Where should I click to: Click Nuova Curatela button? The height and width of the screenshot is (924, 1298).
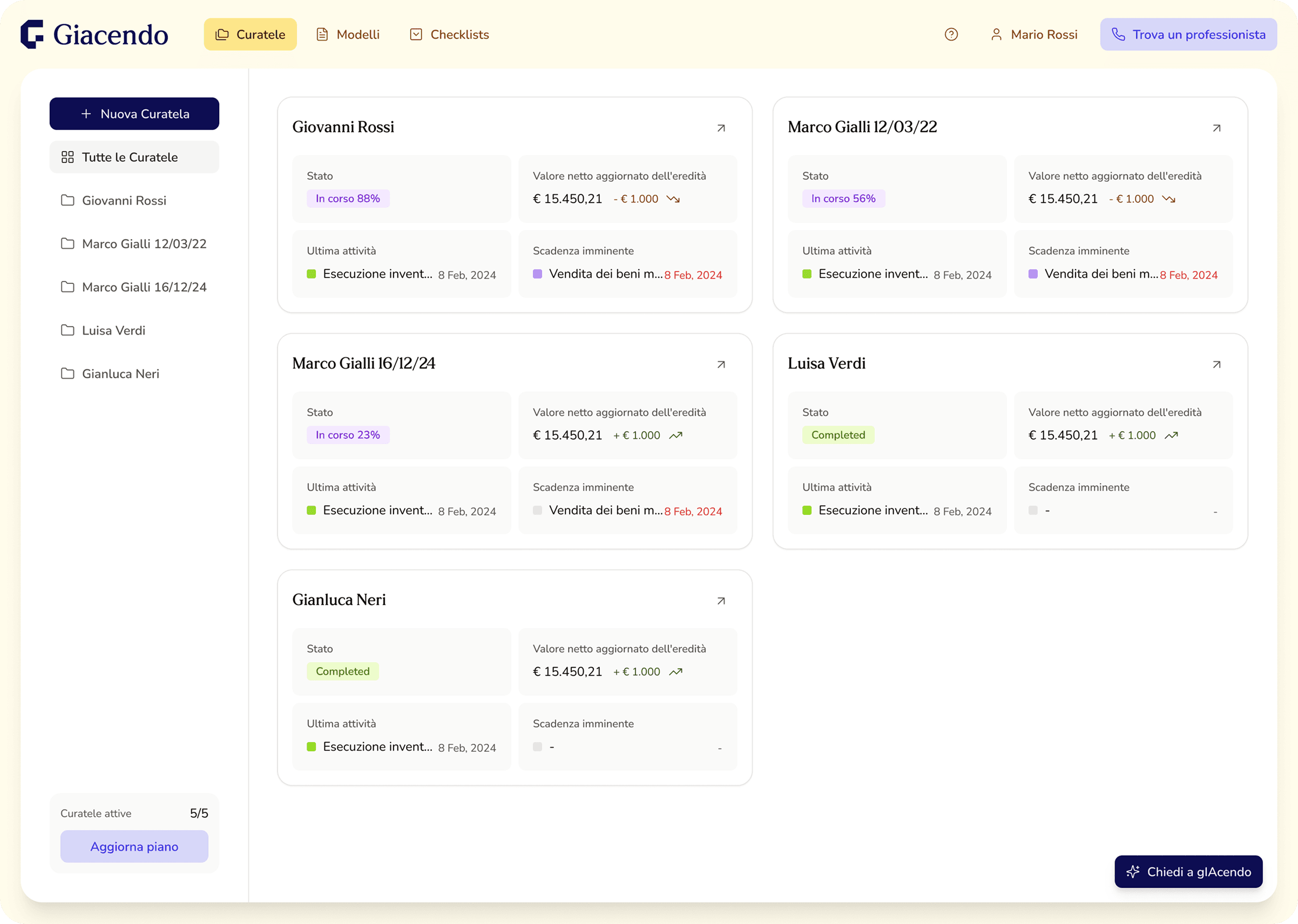point(134,114)
